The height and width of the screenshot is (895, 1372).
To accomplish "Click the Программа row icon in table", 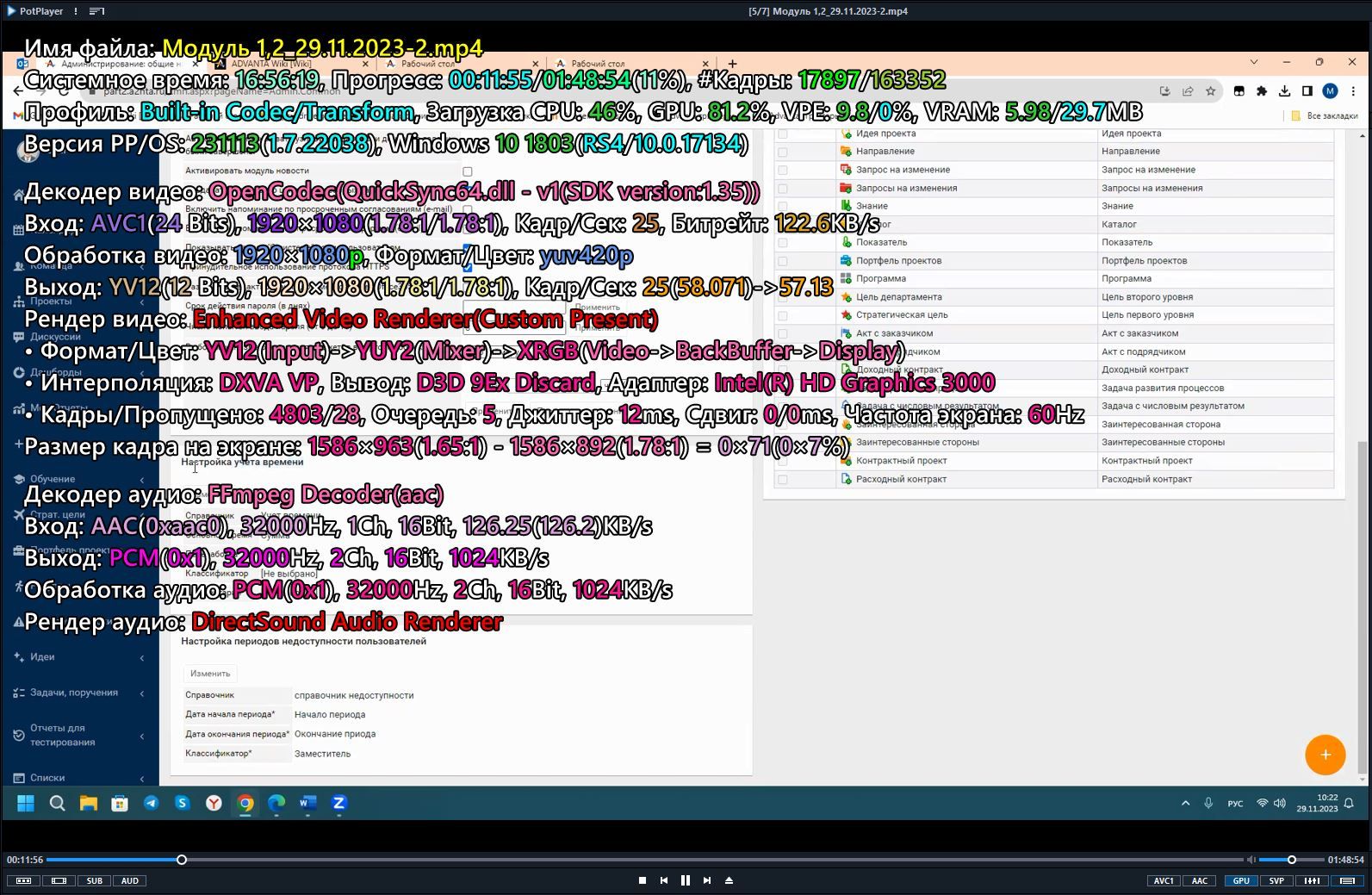I will (x=846, y=278).
